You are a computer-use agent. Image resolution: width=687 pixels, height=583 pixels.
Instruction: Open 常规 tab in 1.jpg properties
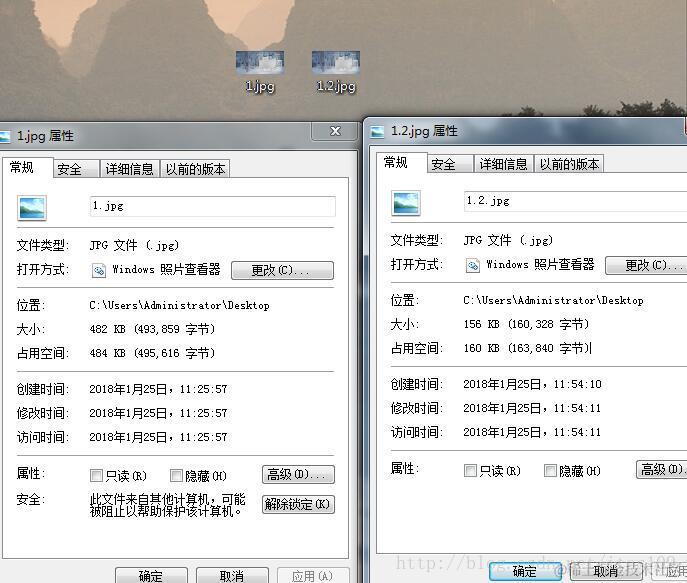[27, 167]
